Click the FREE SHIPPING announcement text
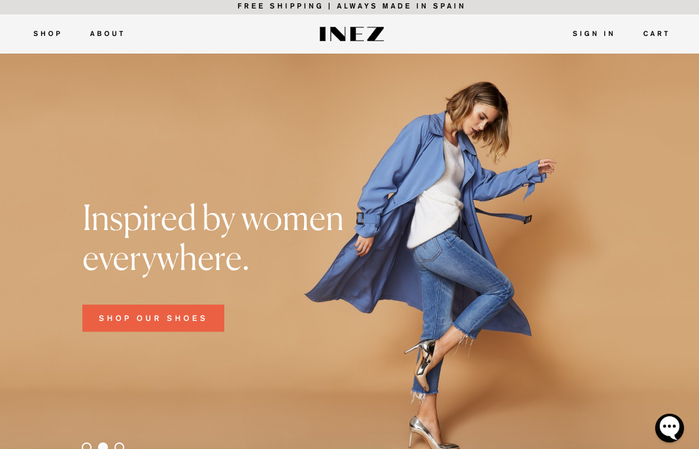Image resolution: width=699 pixels, height=449 pixels. (x=280, y=6)
